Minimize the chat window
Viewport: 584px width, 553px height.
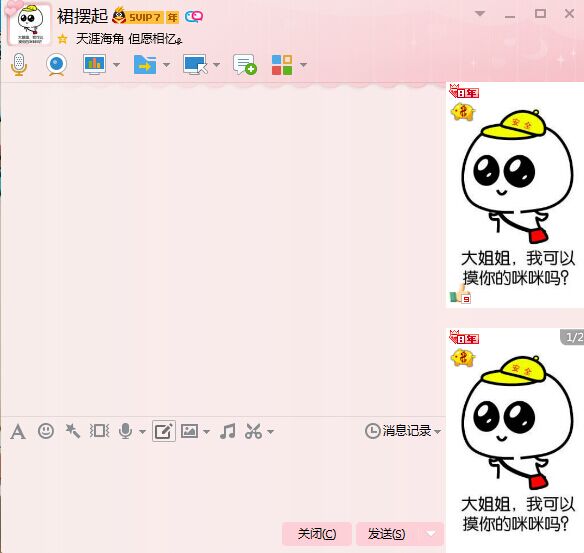click(x=510, y=16)
